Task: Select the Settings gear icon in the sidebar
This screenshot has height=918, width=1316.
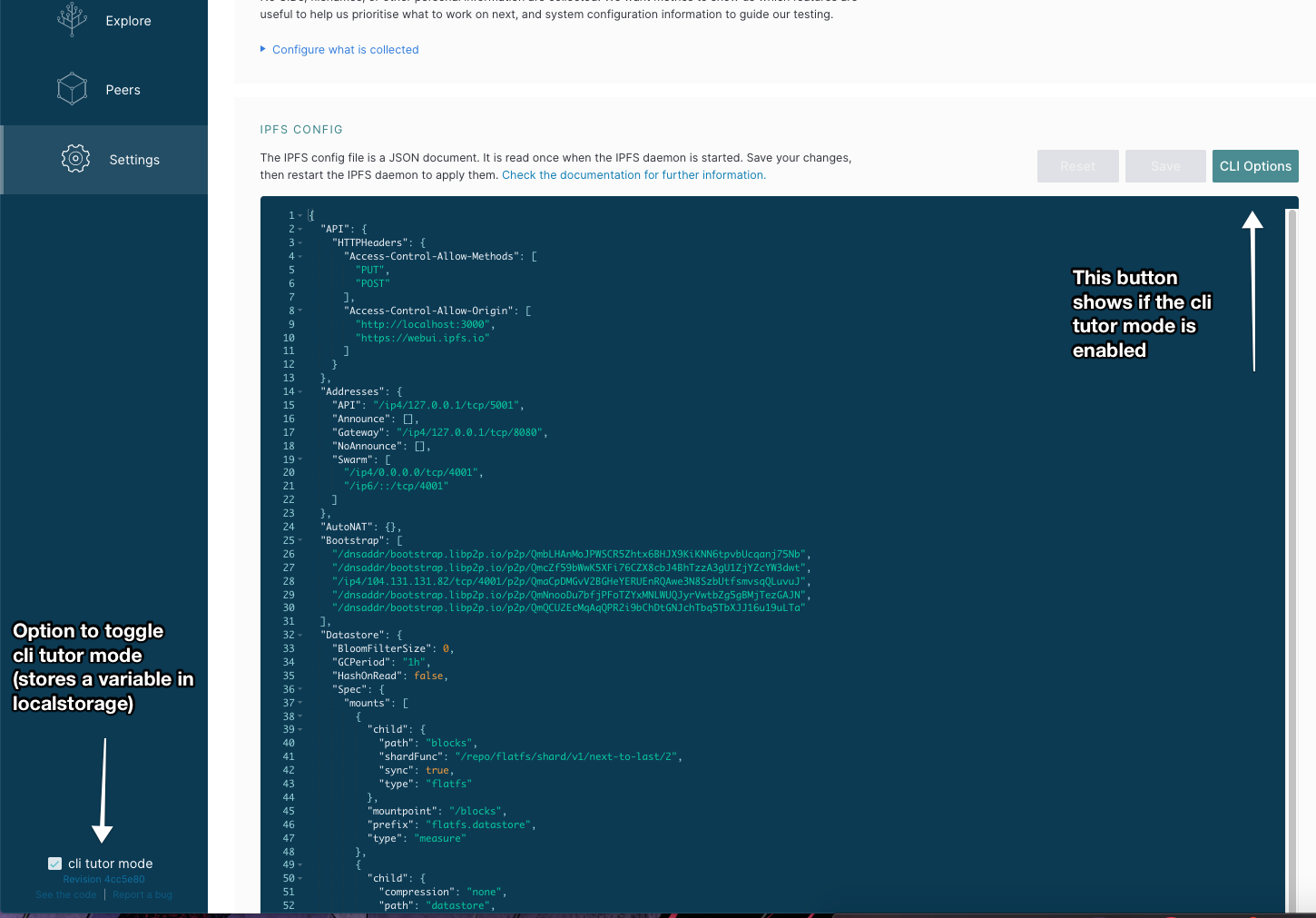Action: (x=75, y=158)
